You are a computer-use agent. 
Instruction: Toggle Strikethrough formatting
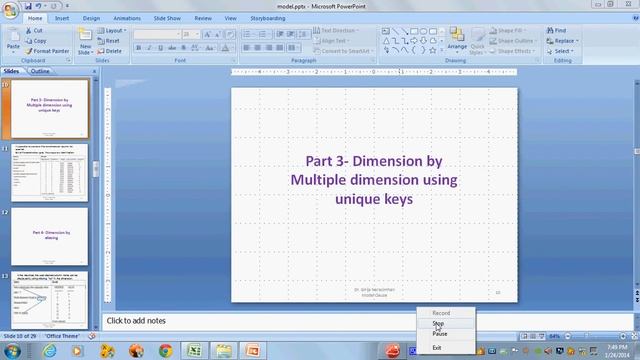click(172, 48)
